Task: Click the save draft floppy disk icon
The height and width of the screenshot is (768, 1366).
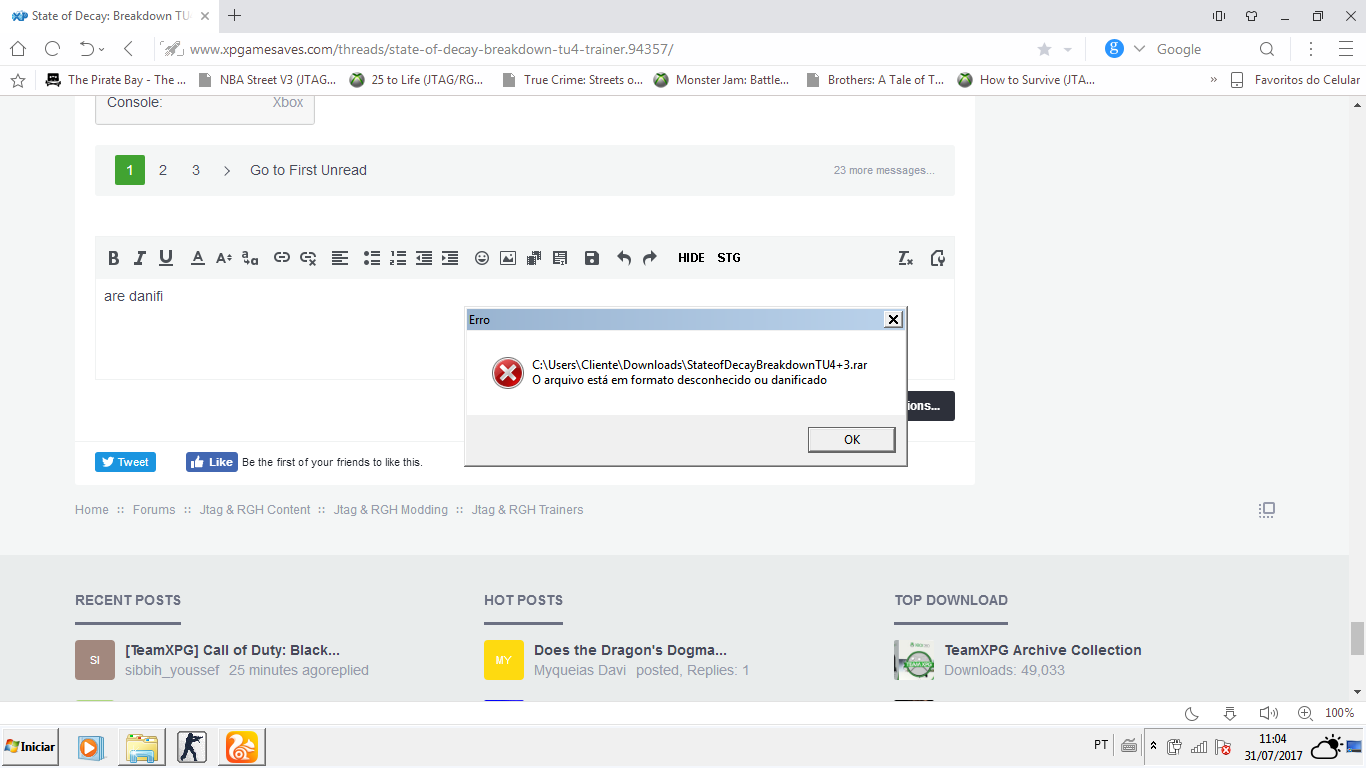Action: click(592, 258)
